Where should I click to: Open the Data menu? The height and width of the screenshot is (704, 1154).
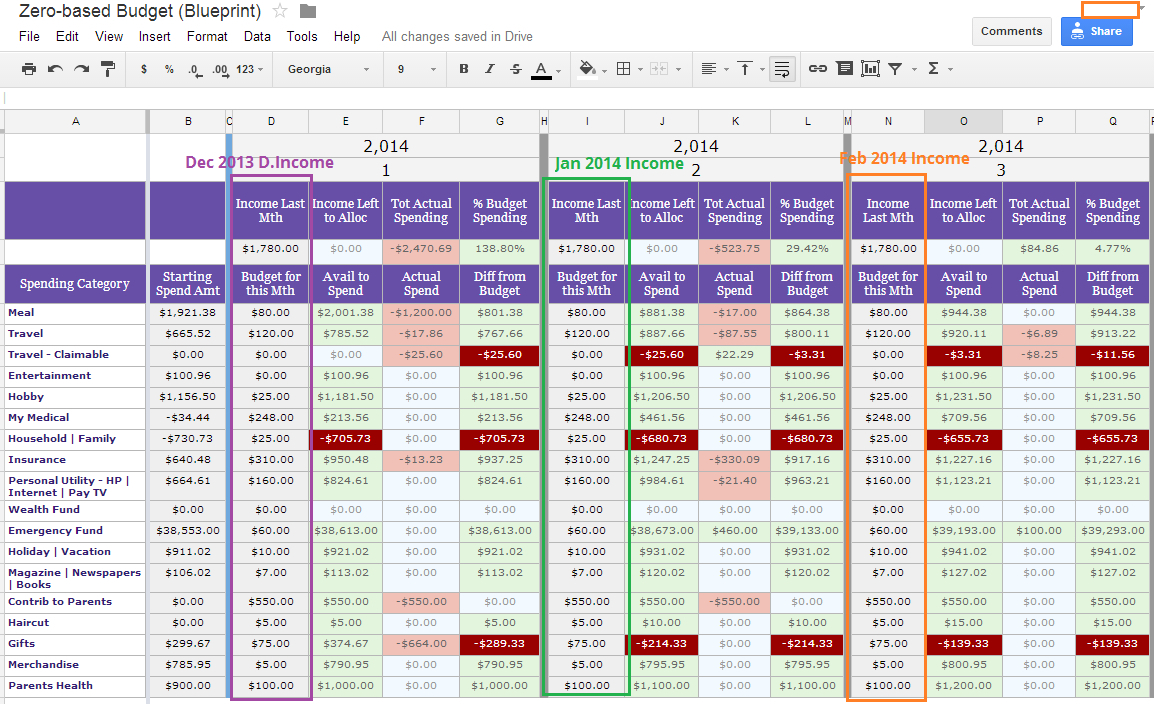pos(257,36)
